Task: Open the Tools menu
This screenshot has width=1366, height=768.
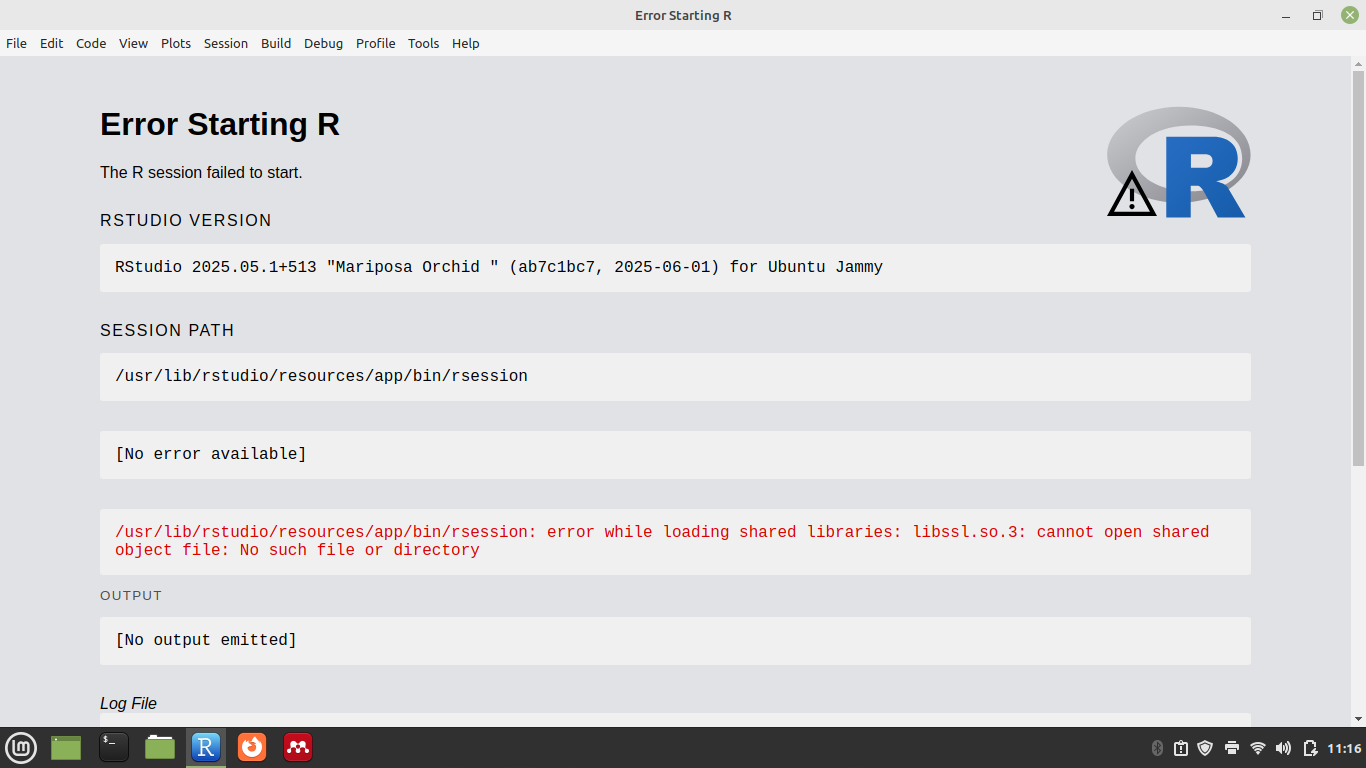Action: click(423, 43)
